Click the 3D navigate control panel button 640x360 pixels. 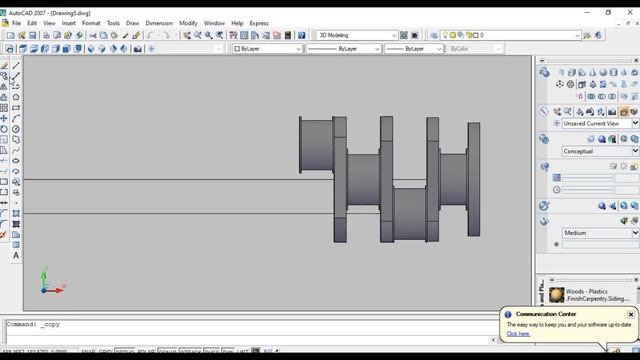coord(544,111)
